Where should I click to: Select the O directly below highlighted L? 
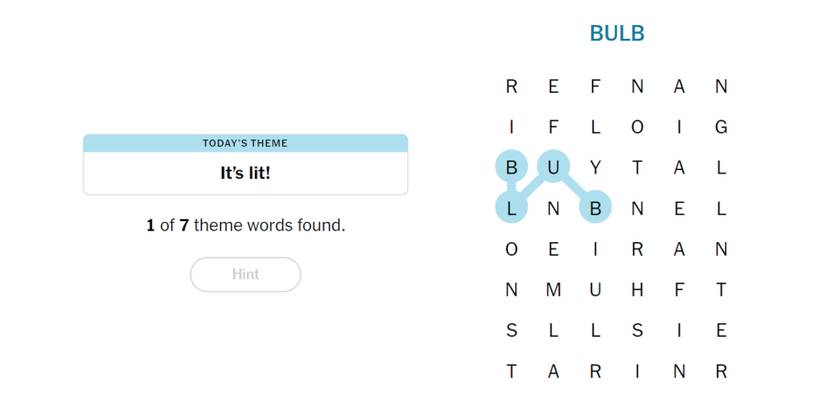tap(511, 250)
